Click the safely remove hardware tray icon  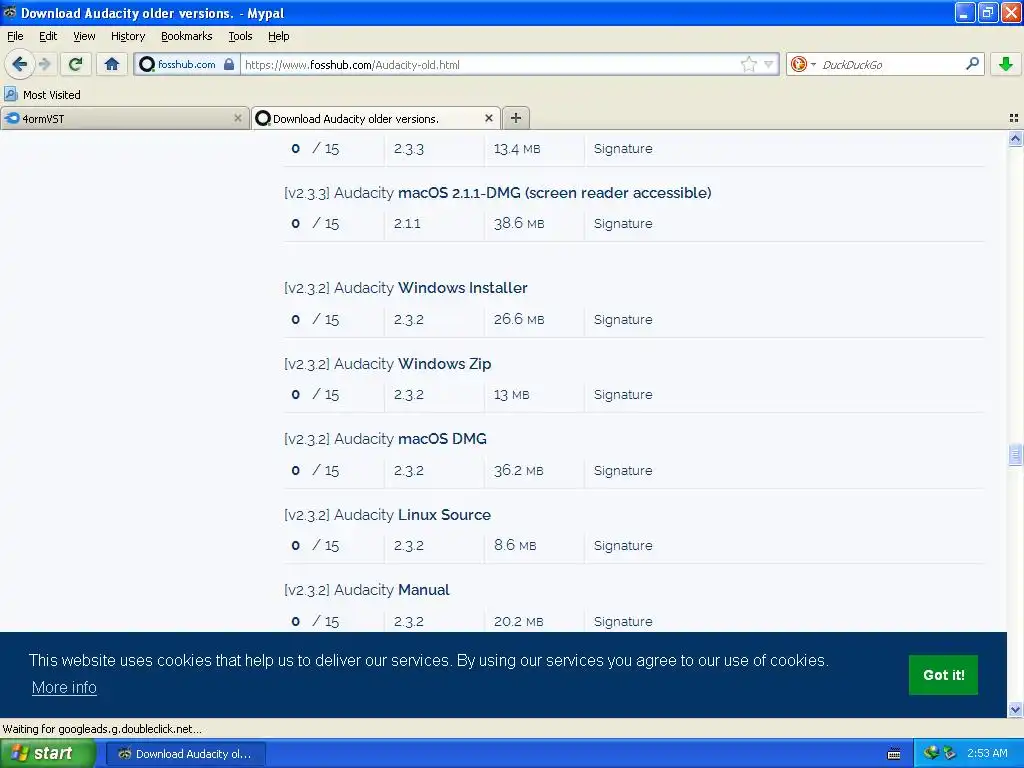(x=950, y=753)
